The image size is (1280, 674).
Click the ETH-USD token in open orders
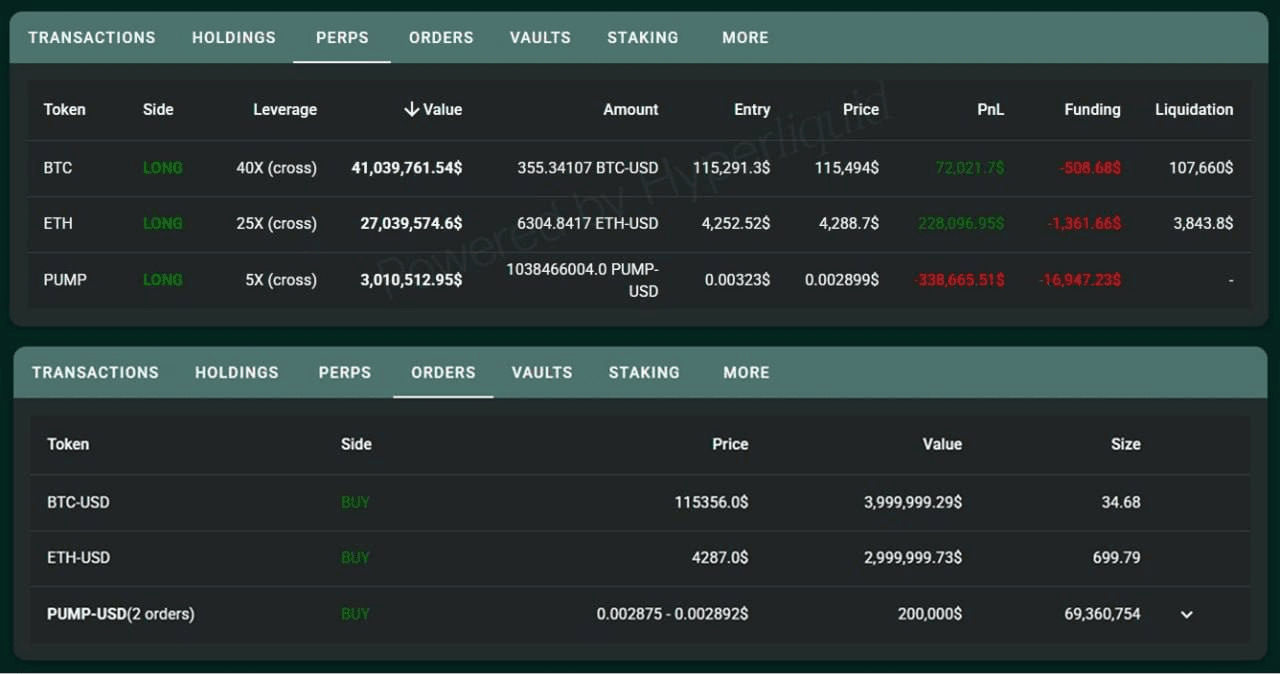[78, 558]
